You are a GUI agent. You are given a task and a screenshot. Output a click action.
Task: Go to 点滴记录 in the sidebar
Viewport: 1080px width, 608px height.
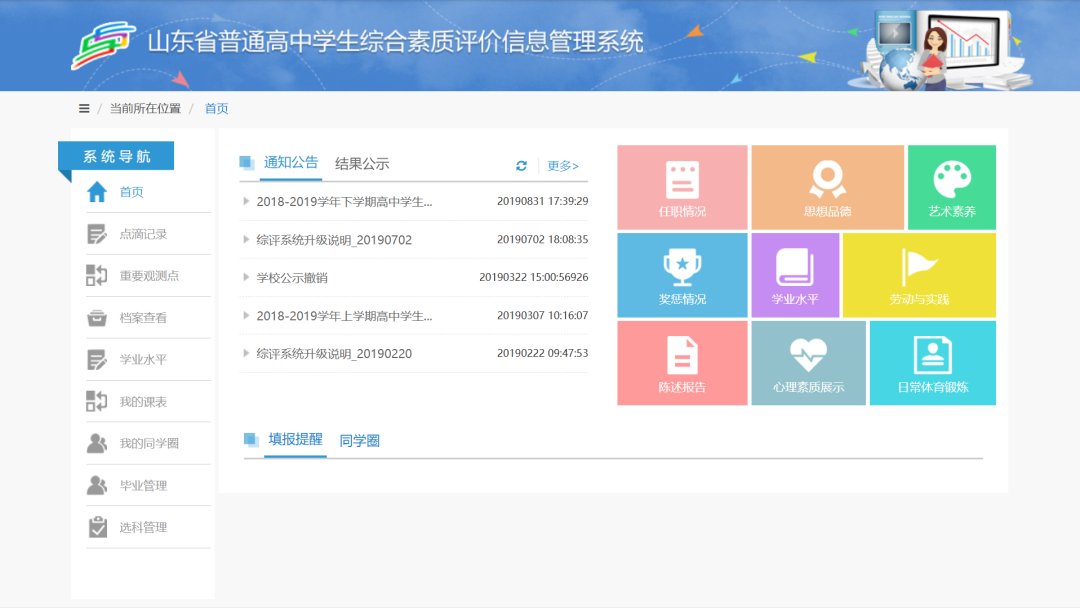[x=143, y=234]
